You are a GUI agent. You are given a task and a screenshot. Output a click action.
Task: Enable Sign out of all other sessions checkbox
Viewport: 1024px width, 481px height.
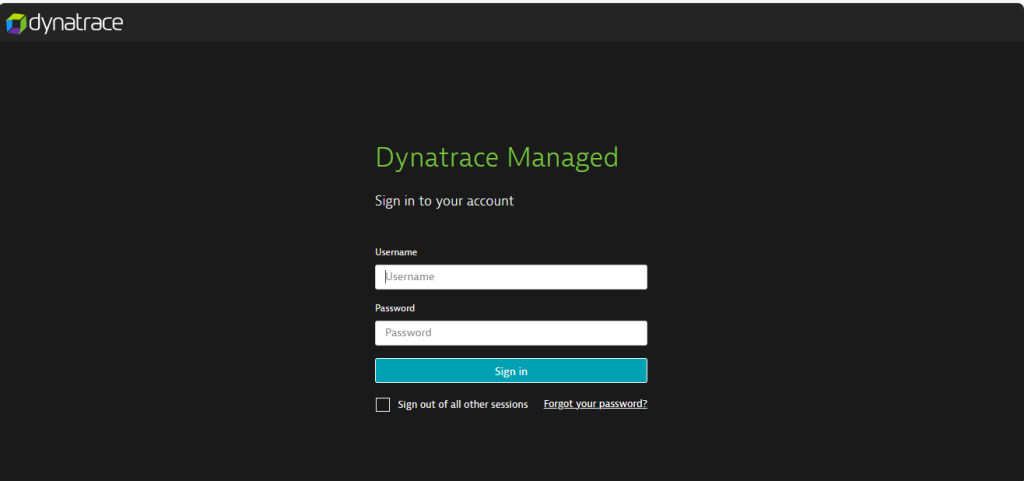tap(383, 405)
